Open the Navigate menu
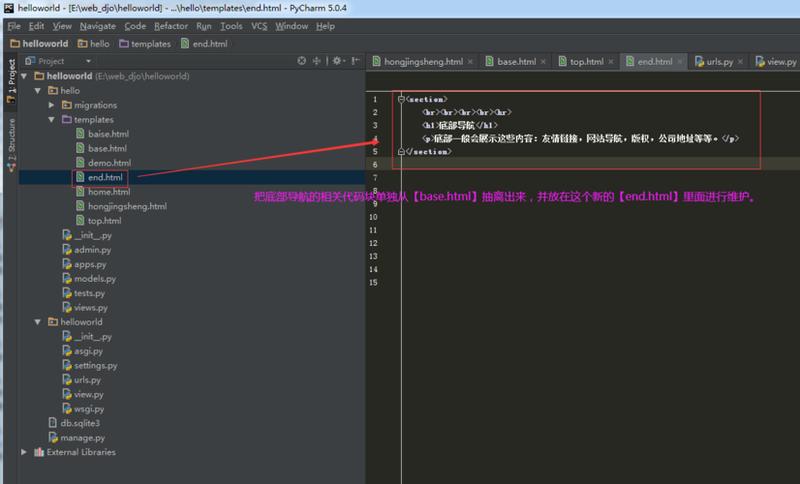The width and height of the screenshot is (800, 484). 97,26
